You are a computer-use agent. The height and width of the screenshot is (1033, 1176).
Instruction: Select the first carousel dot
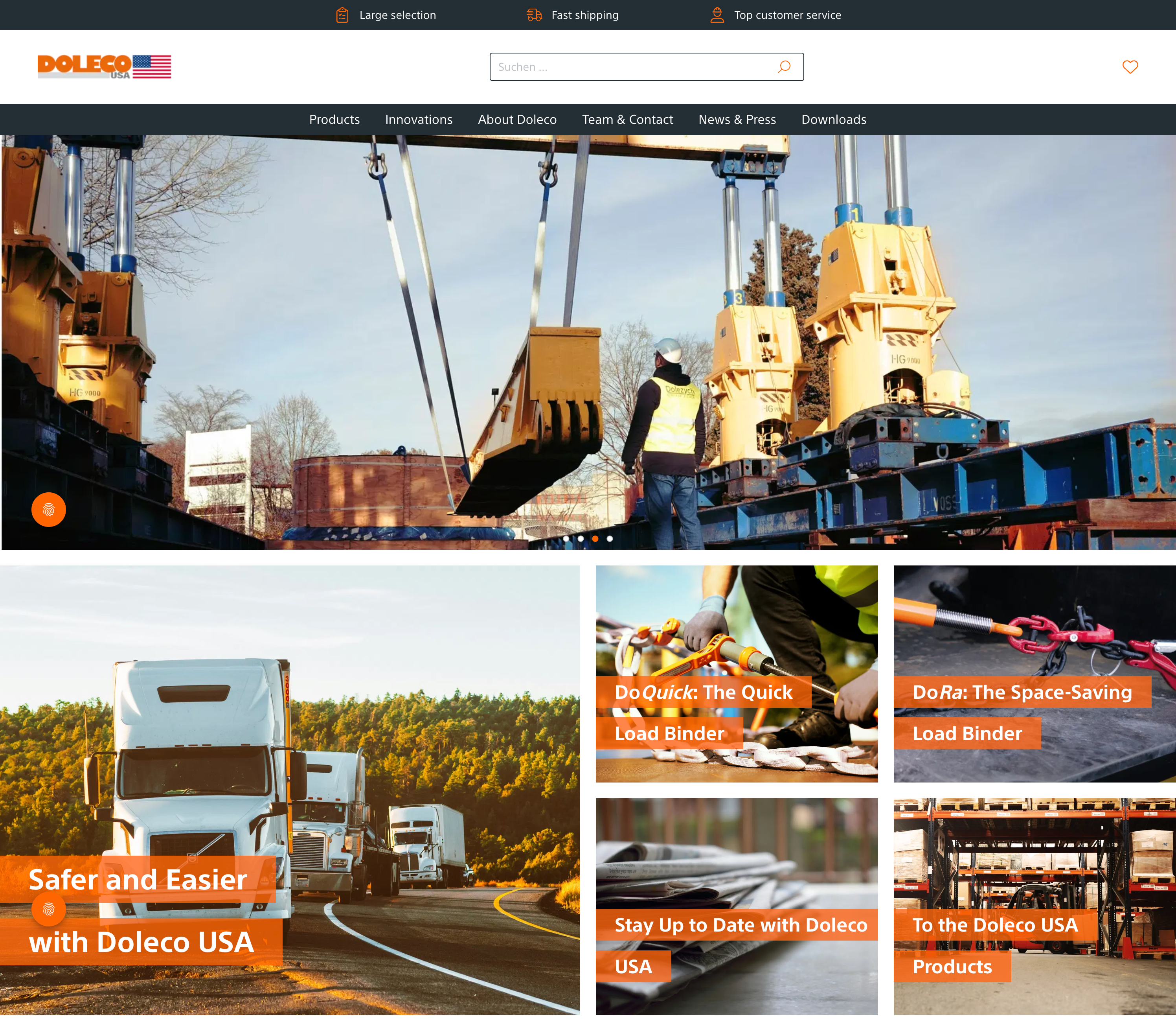click(x=567, y=539)
